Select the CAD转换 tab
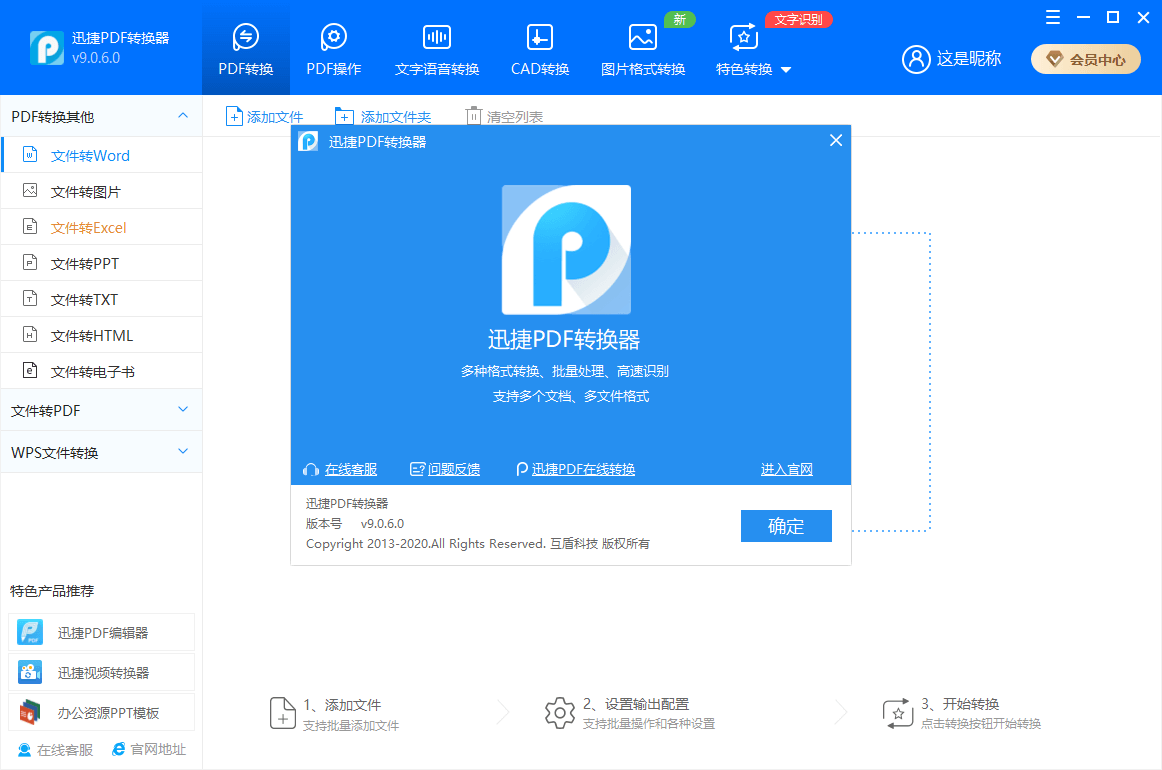 click(x=540, y=49)
